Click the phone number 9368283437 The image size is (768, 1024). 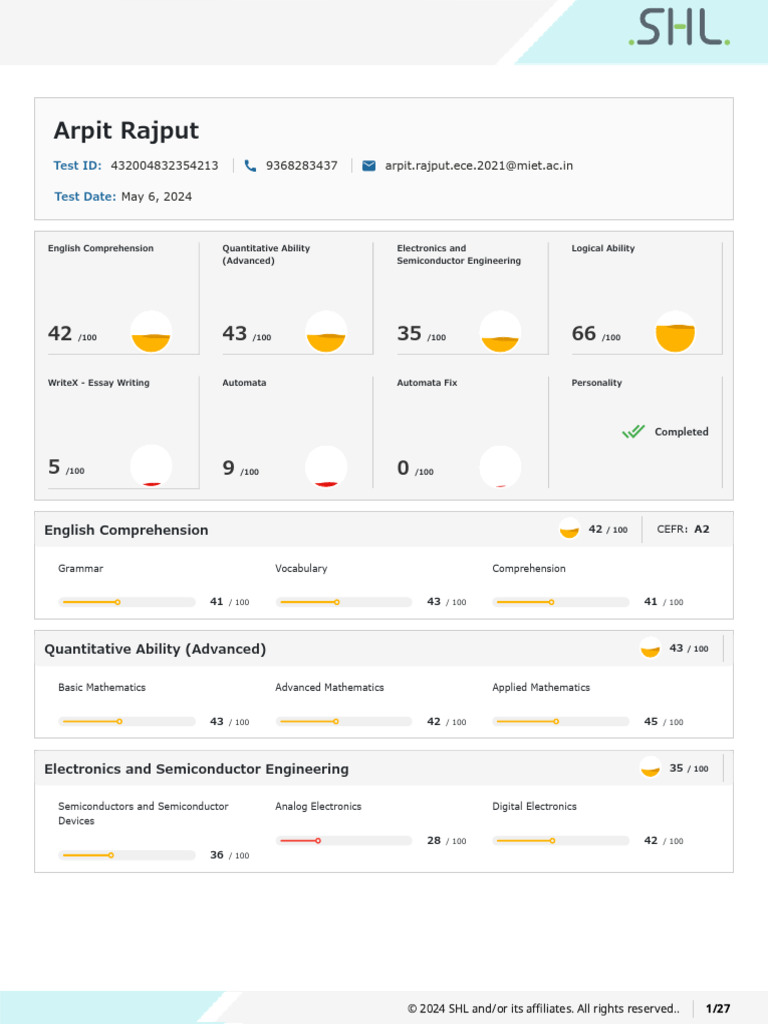pyautogui.click(x=301, y=165)
